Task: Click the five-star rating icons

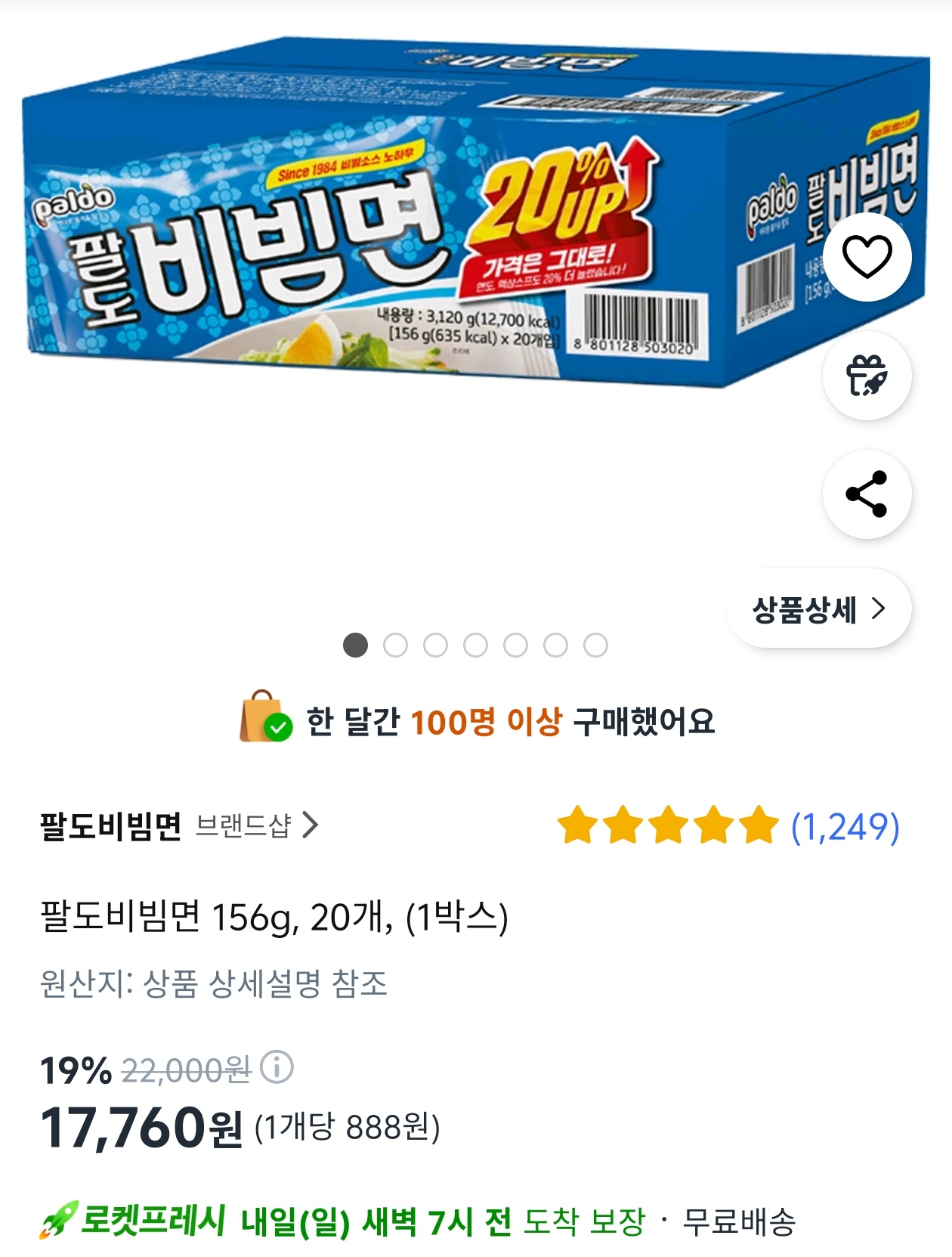Action: point(668,825)
